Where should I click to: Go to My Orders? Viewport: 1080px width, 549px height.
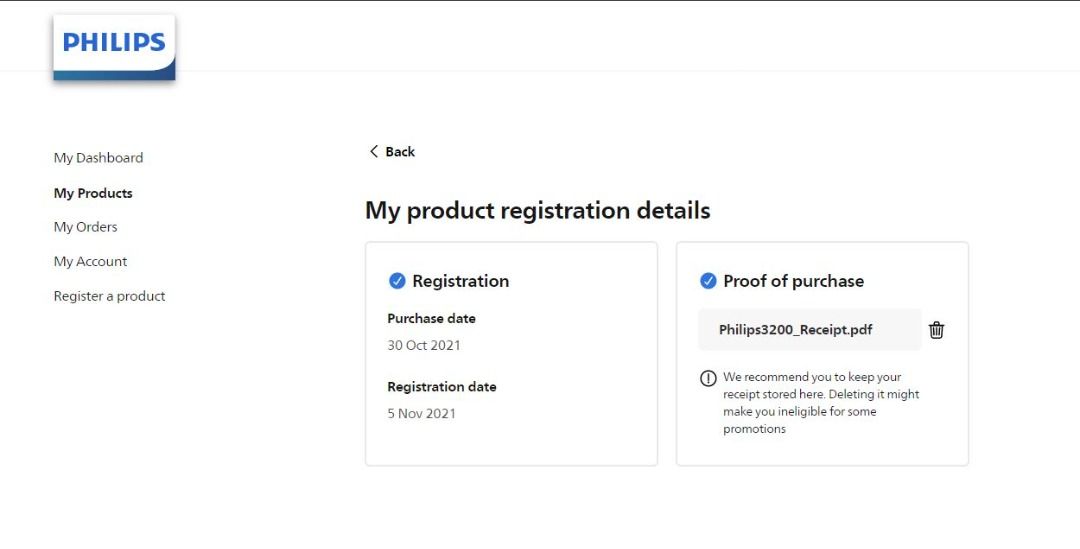click(x=85, y=227)
